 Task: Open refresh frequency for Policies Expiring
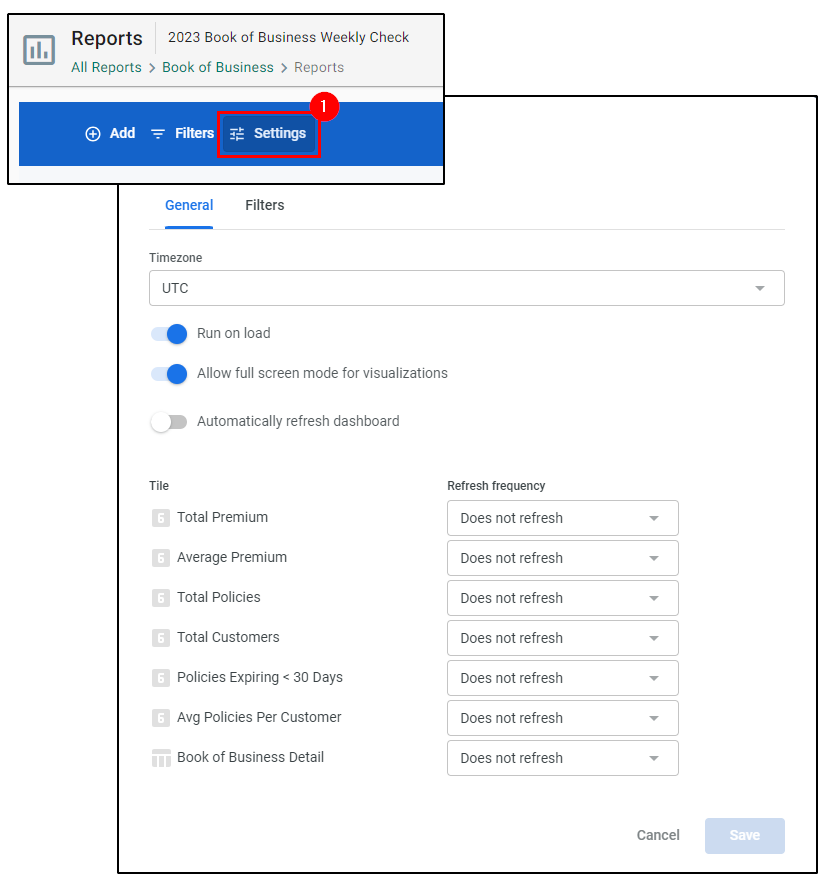[x=563, y=678]
